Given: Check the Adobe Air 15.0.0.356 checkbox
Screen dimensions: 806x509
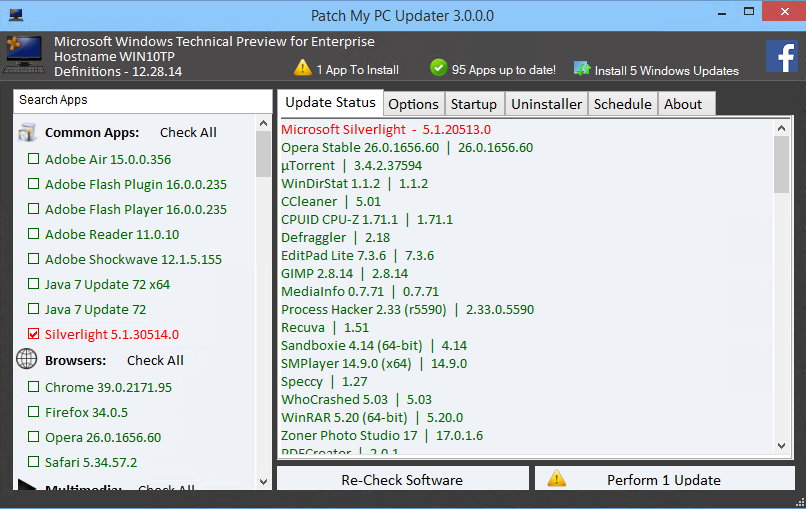Looking at the screenshot, I should coord(34,159).
